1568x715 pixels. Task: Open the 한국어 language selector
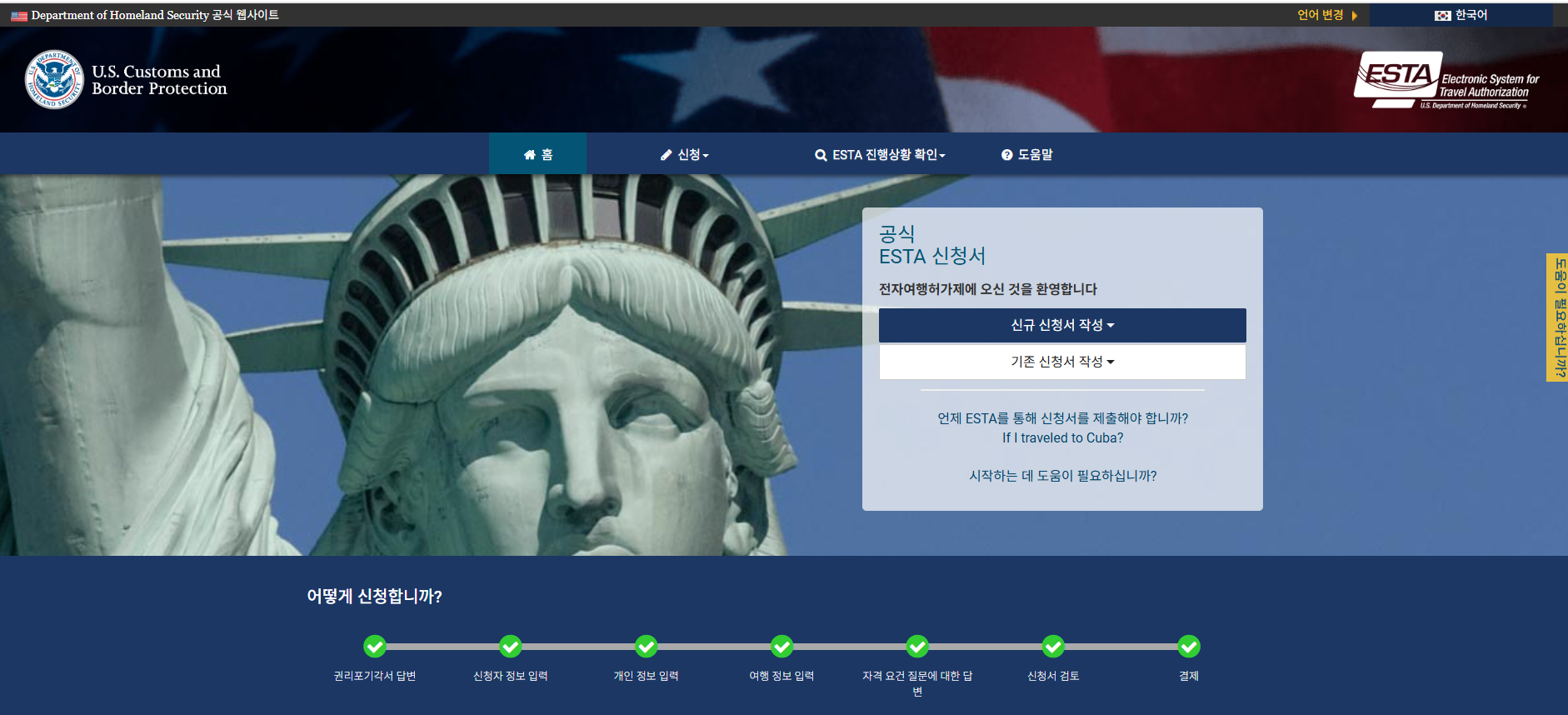click(x=1461, y=15)
